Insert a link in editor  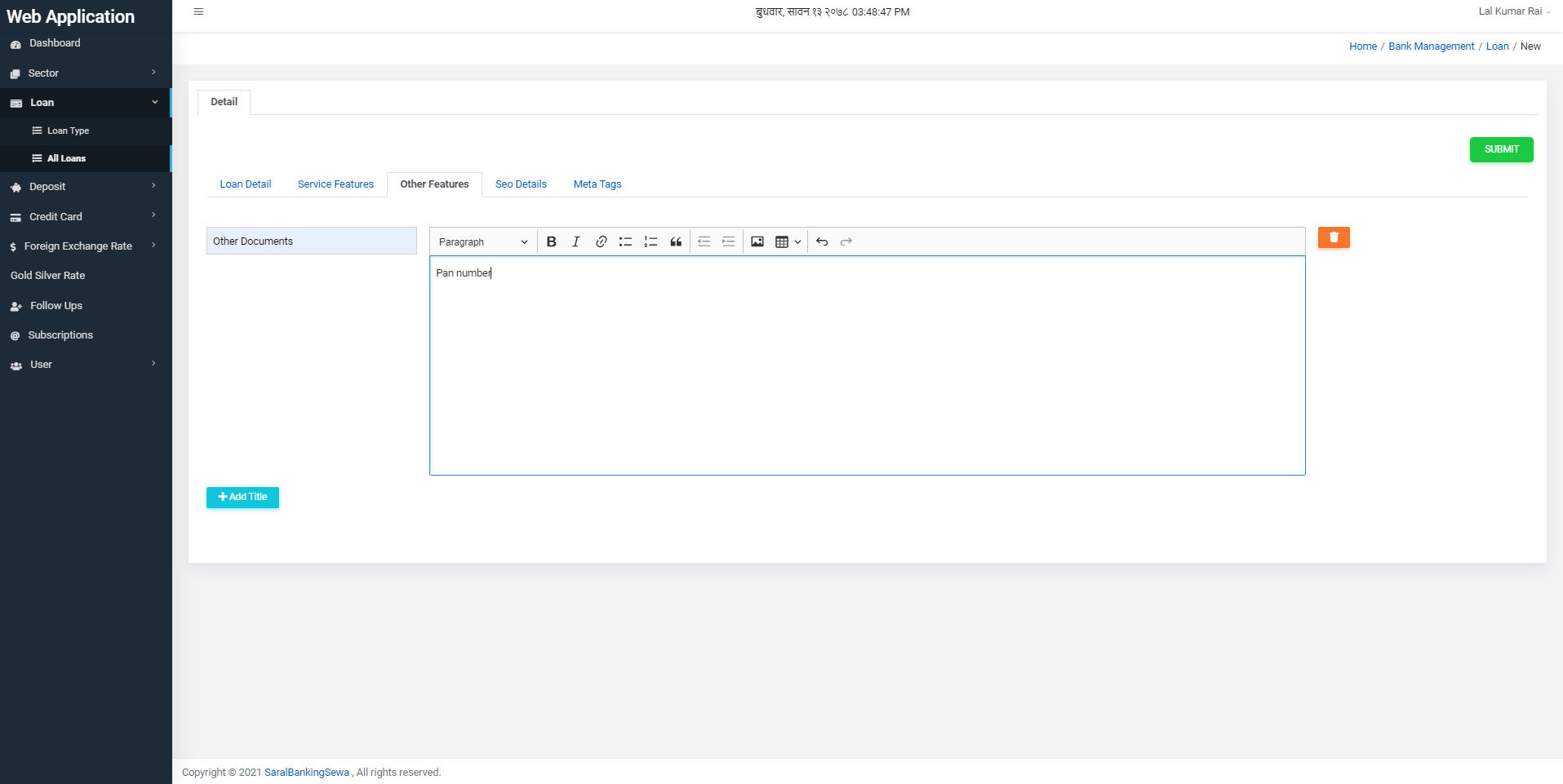point(601,241)
